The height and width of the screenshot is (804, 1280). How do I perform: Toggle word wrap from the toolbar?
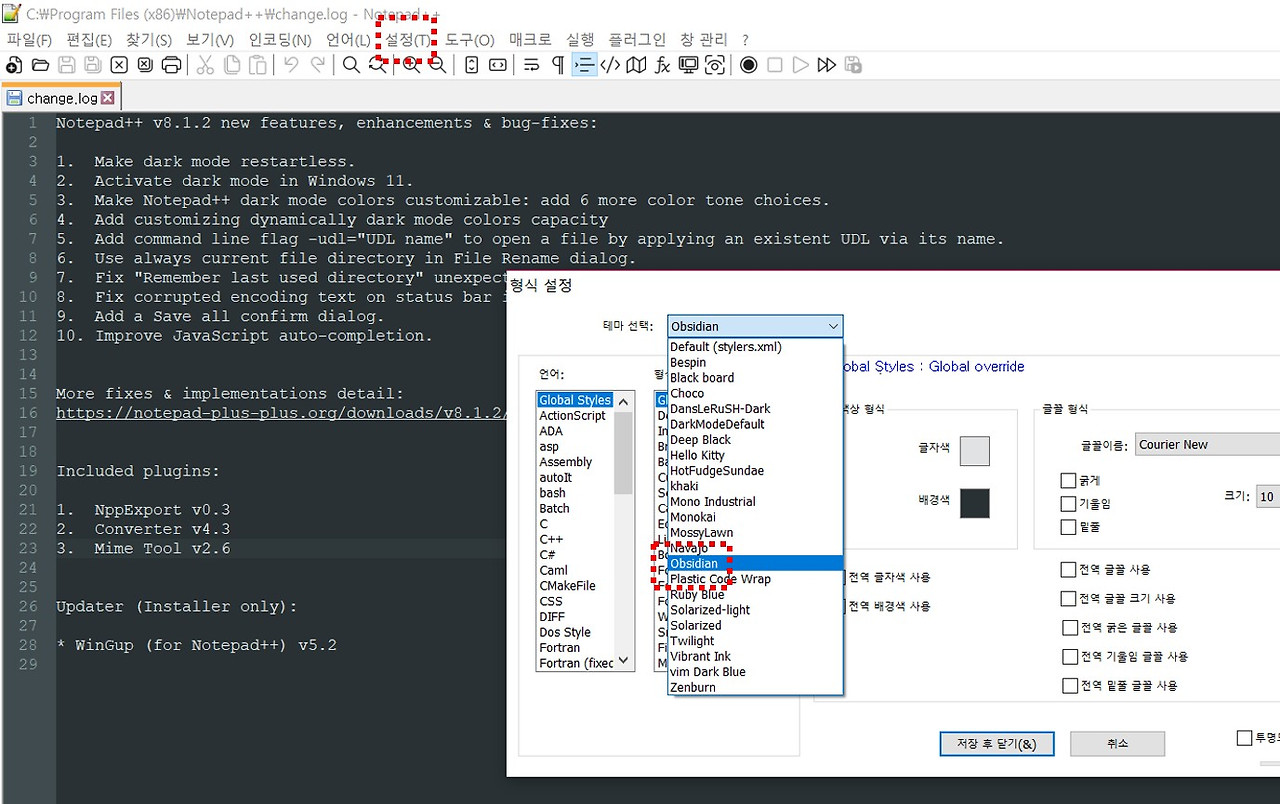pyautogui.click(x=532, y=65)
